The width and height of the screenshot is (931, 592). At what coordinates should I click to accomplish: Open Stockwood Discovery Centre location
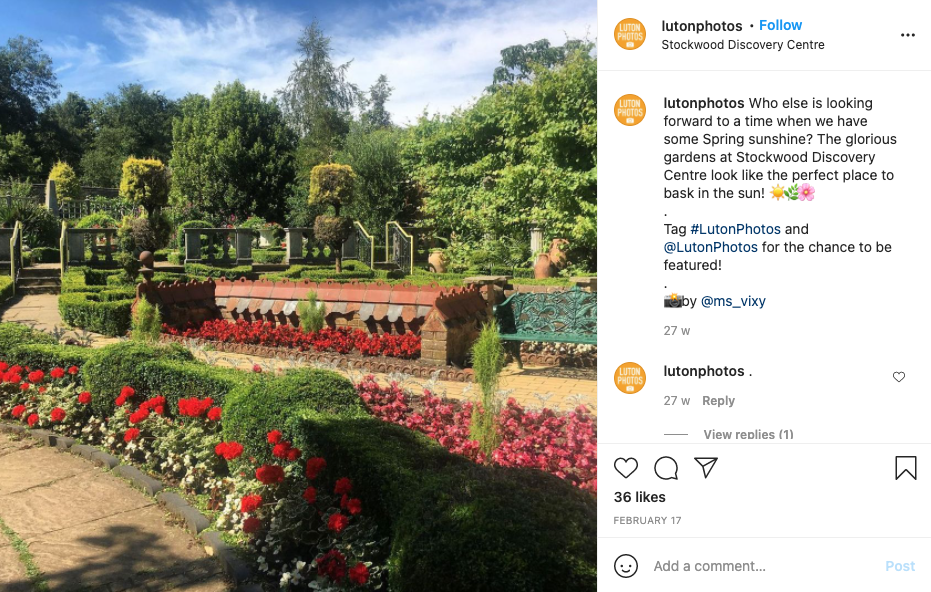743,45
